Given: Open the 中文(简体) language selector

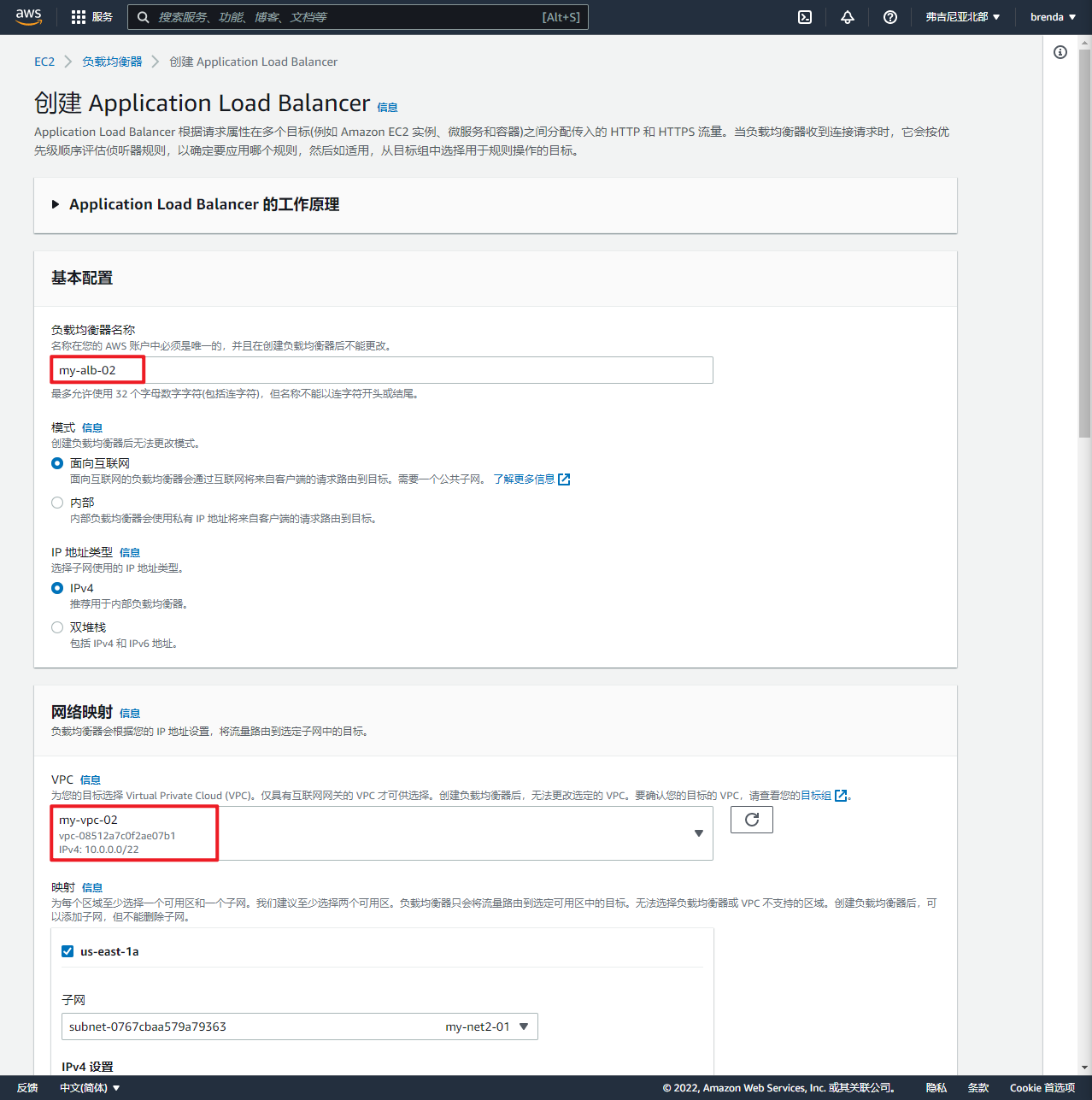Looking at the screenshot, I should [x=90, y=1088].
